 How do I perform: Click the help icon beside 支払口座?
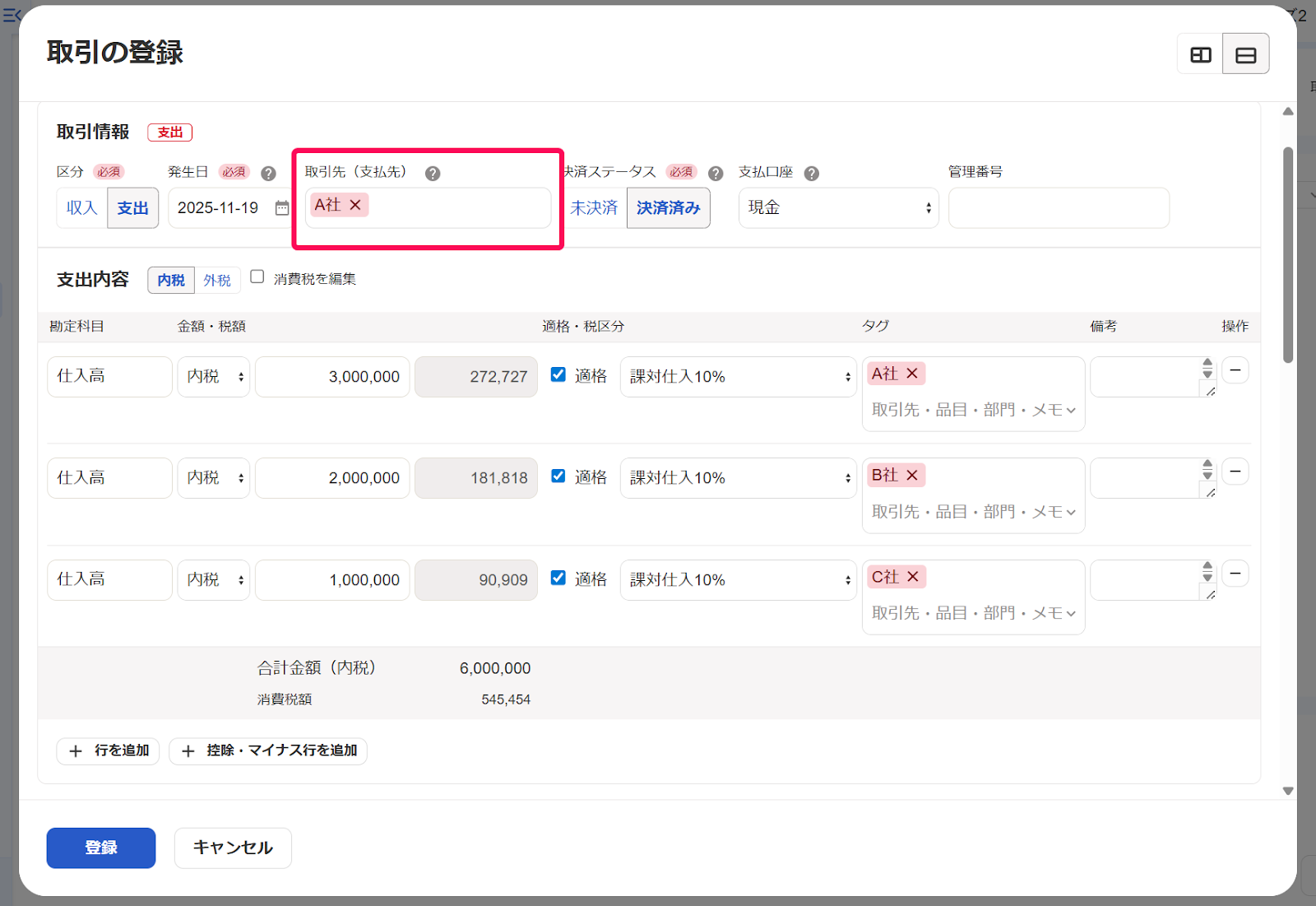point(812,173)
